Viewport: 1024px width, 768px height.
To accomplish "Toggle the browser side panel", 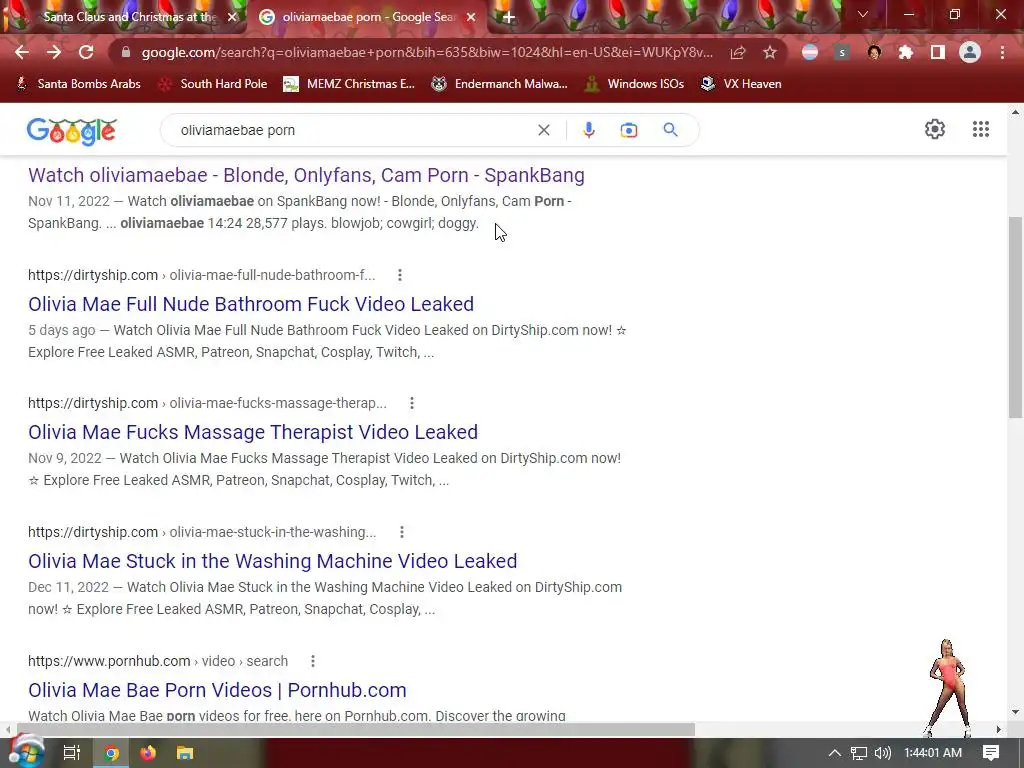I will pos(938,52).
